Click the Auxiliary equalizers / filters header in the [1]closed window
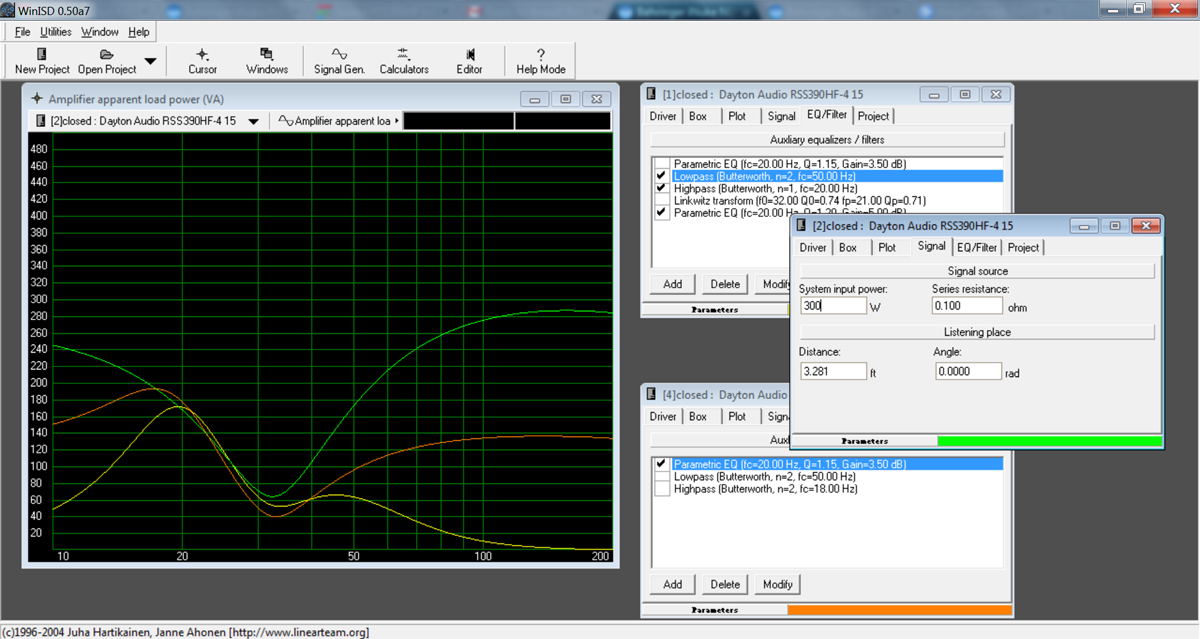The image size is (1200, 639). (x=826, y=140)
